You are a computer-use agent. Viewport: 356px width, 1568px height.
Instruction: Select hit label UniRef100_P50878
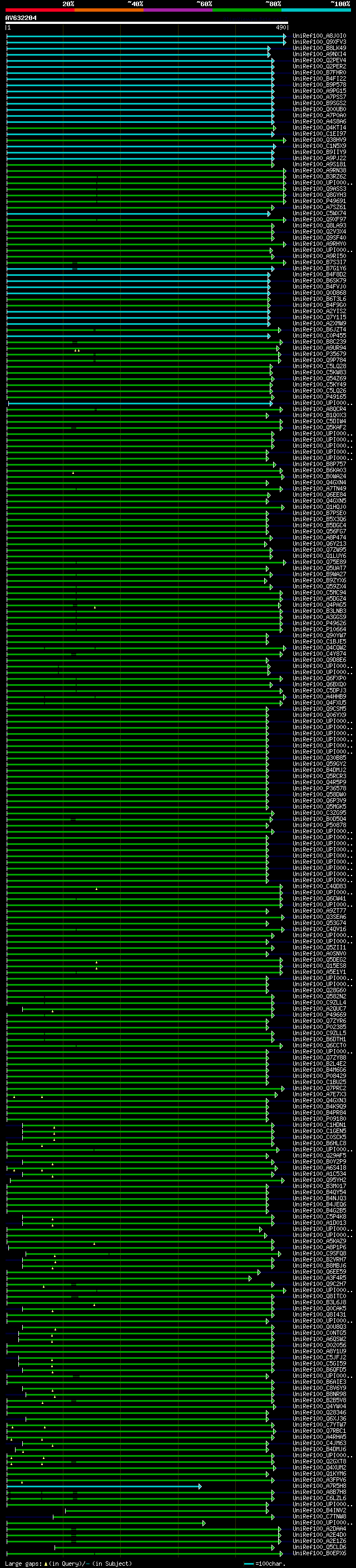click(x=319, y=825)
